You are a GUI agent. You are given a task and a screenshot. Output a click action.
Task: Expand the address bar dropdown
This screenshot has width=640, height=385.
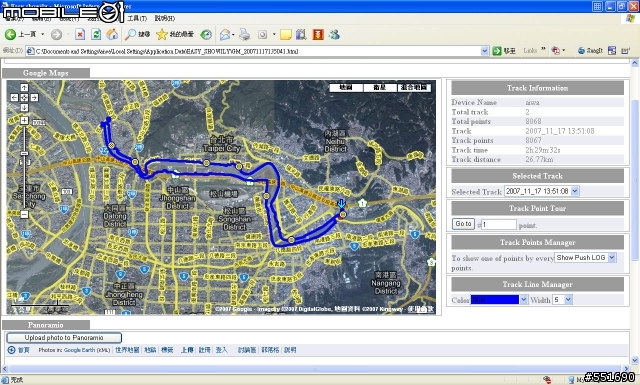coord(484,51)
